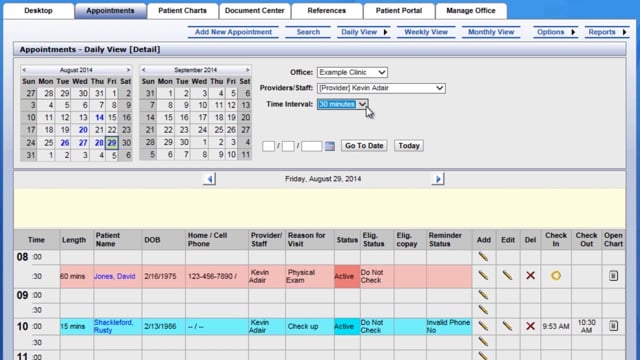Open patient link Shackleford, Rusty
The image size is (640, 360).
point(113,326)
